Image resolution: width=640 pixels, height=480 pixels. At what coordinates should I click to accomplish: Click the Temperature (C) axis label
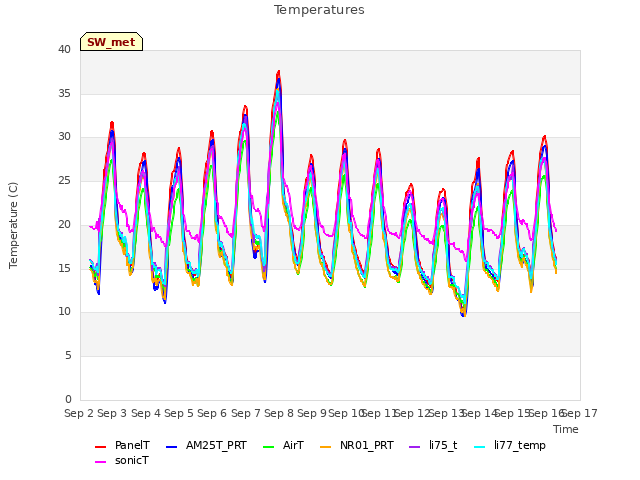point(13,225)
